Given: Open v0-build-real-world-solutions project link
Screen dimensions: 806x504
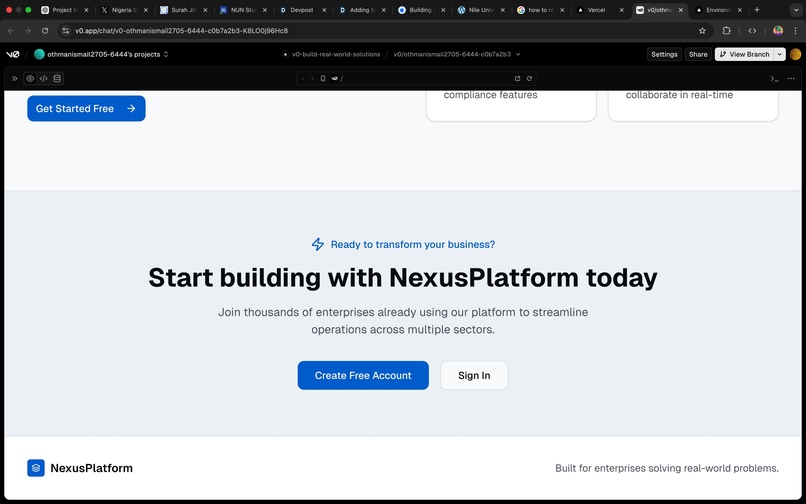Looking at the screenshot, I should (336, 54).
